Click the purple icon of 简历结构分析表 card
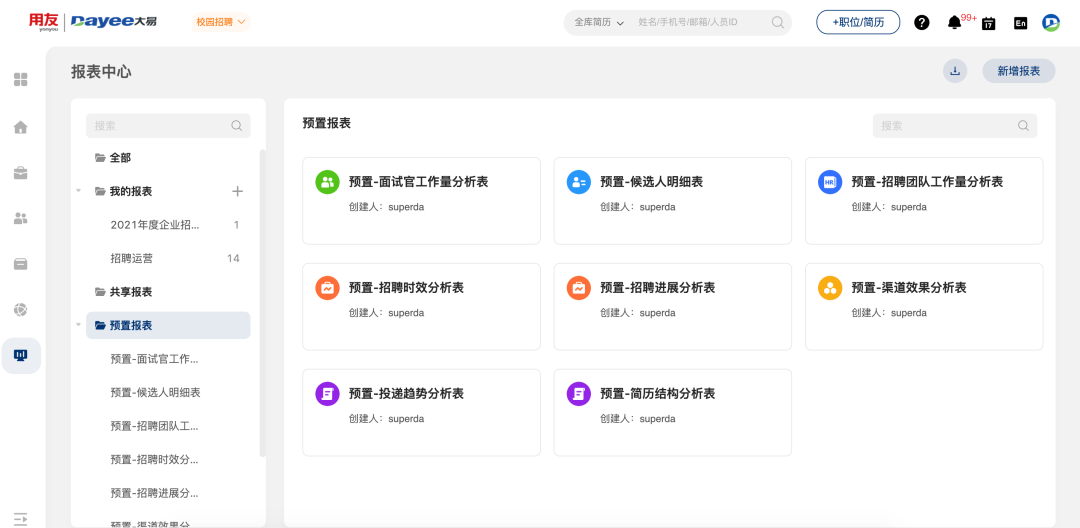This screenshot has width=1080, height=528. pyautogui.click(x=579, y=394)
